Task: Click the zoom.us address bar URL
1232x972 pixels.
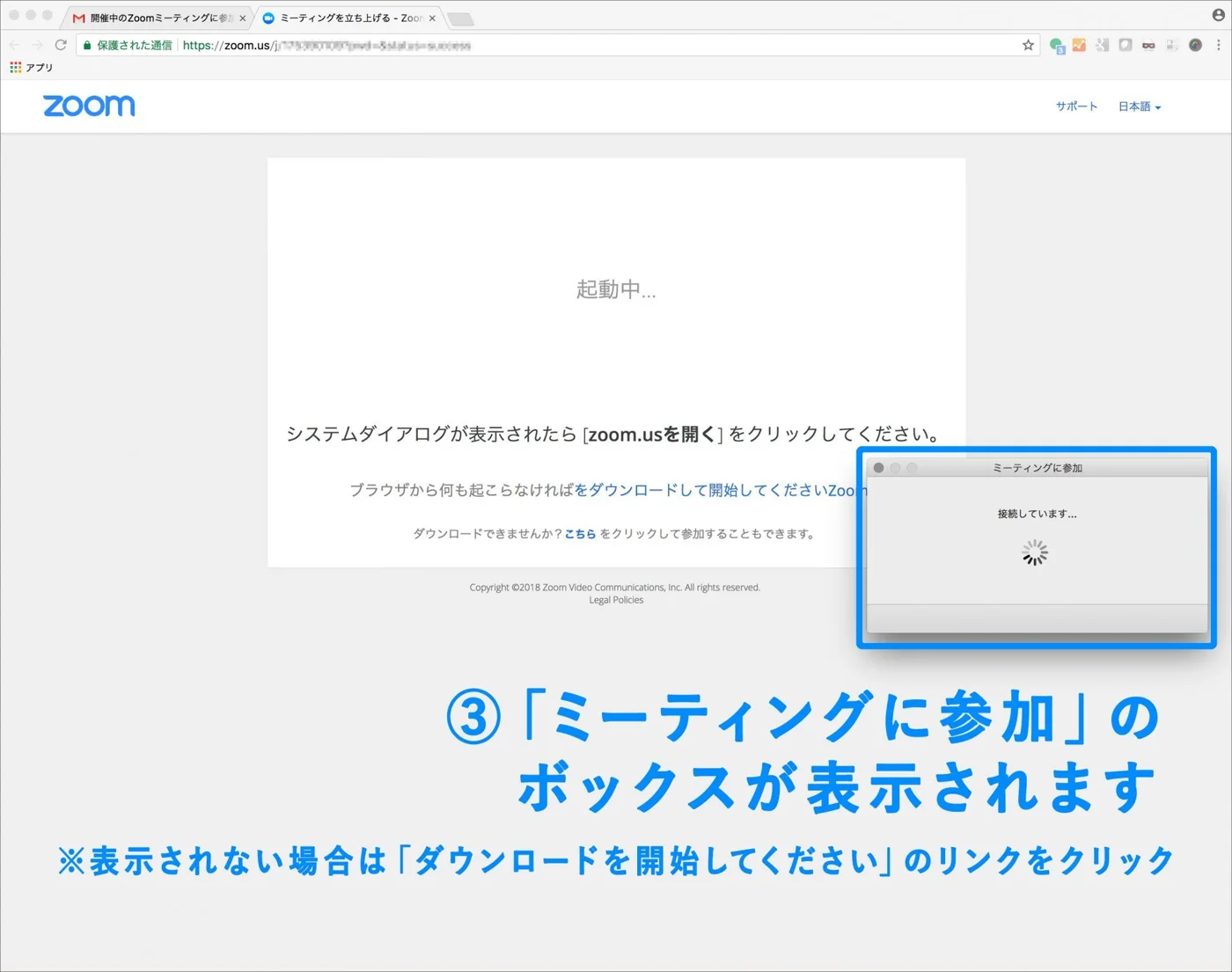Action: coord(326,45)
